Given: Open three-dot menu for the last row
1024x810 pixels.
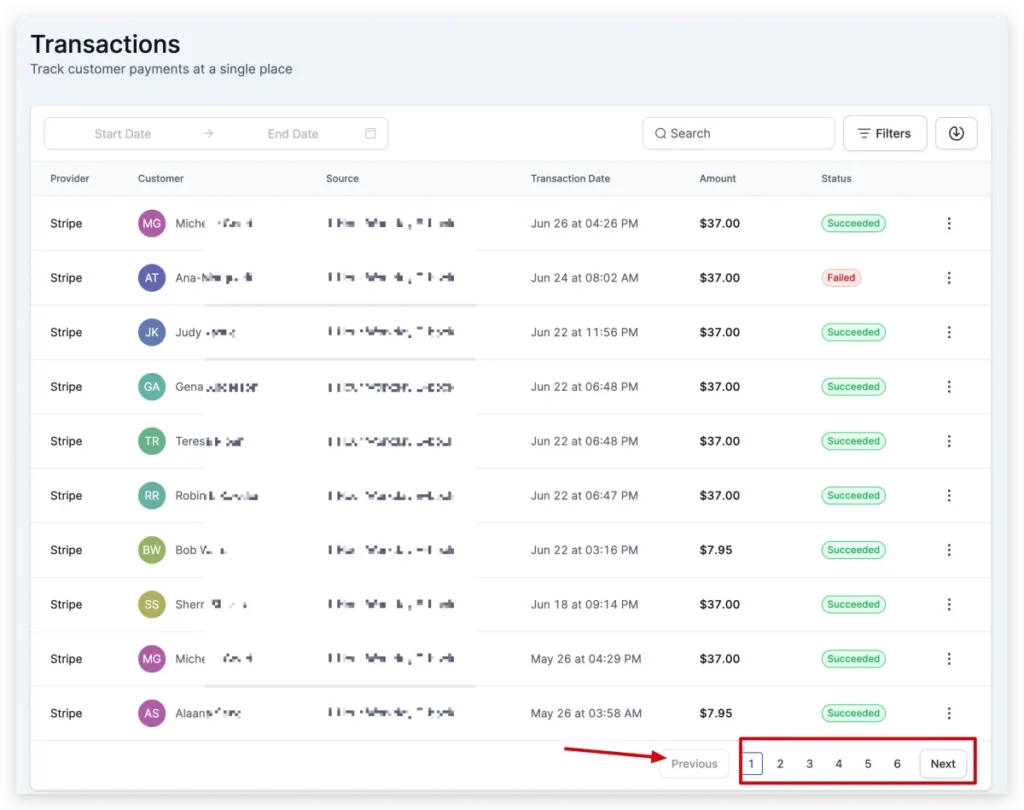Looking at the screenshot, I should click(948, 713).
